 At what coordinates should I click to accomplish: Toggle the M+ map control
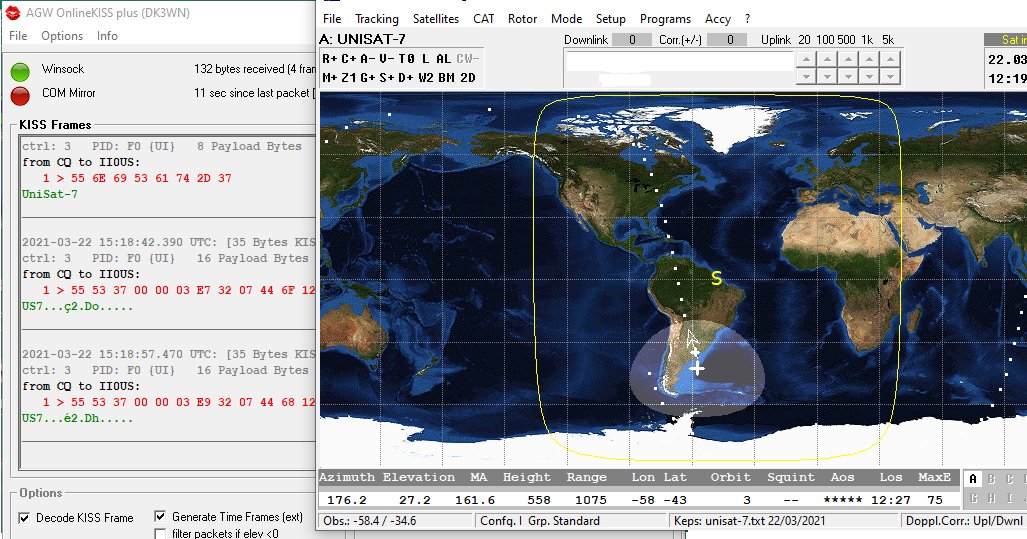(x=330, y=78)
